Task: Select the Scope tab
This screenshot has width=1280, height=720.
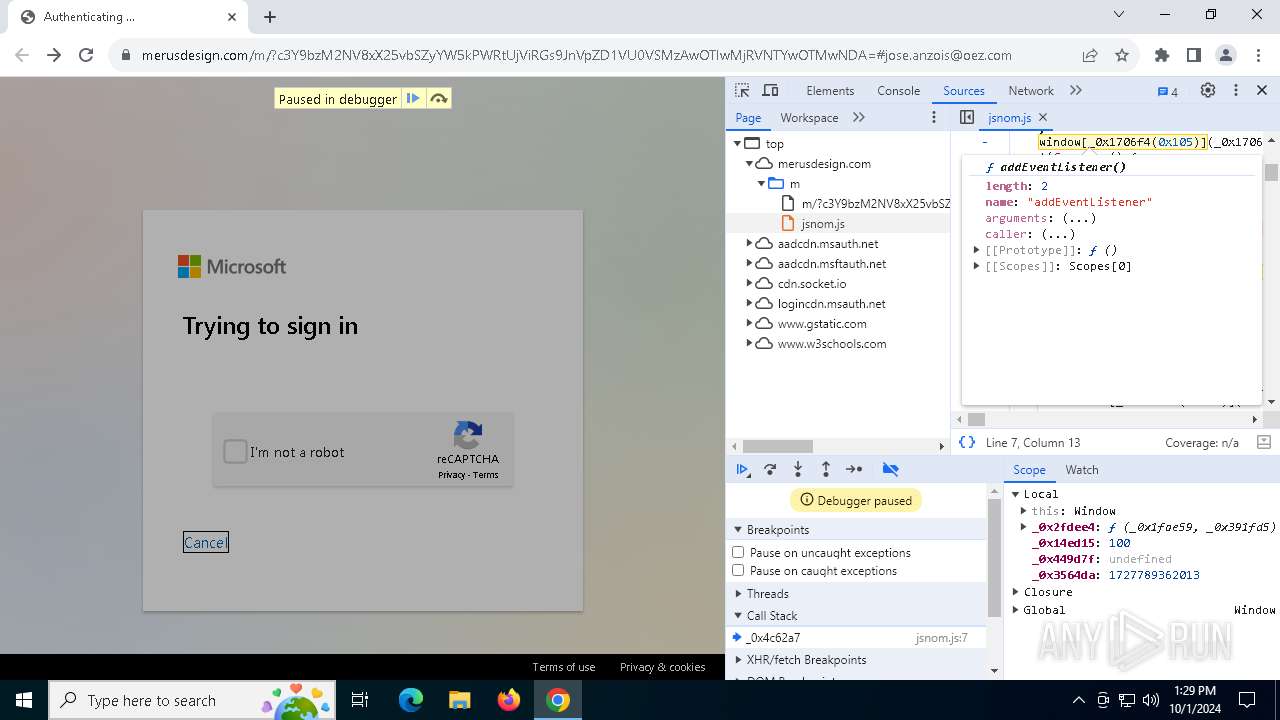Action: tap(1029, 469)
